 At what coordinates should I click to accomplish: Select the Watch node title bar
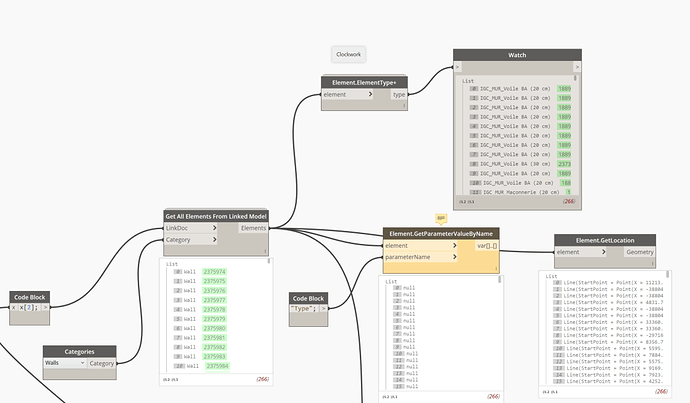518,55
